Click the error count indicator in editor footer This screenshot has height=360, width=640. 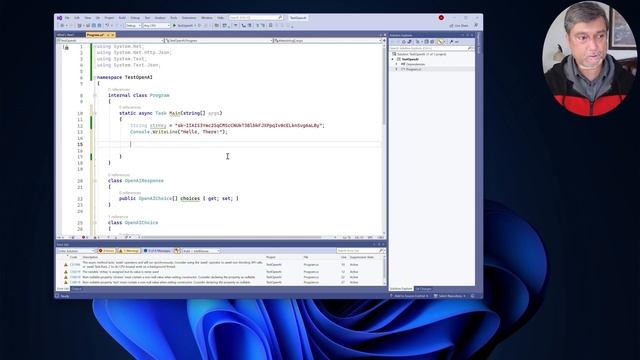tap(84, 237)
